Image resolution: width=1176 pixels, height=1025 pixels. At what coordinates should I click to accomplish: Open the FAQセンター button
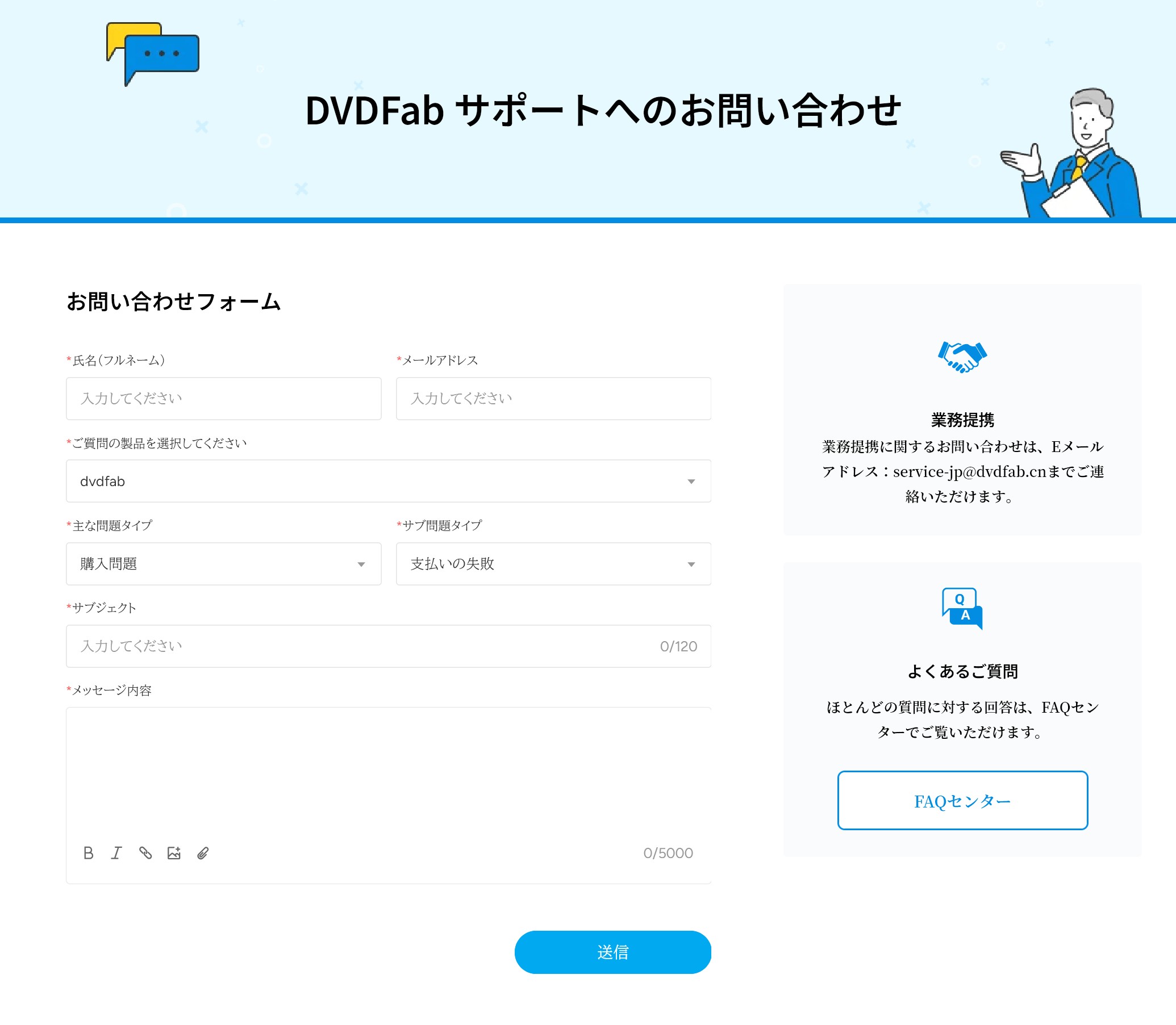click(962, 801)
